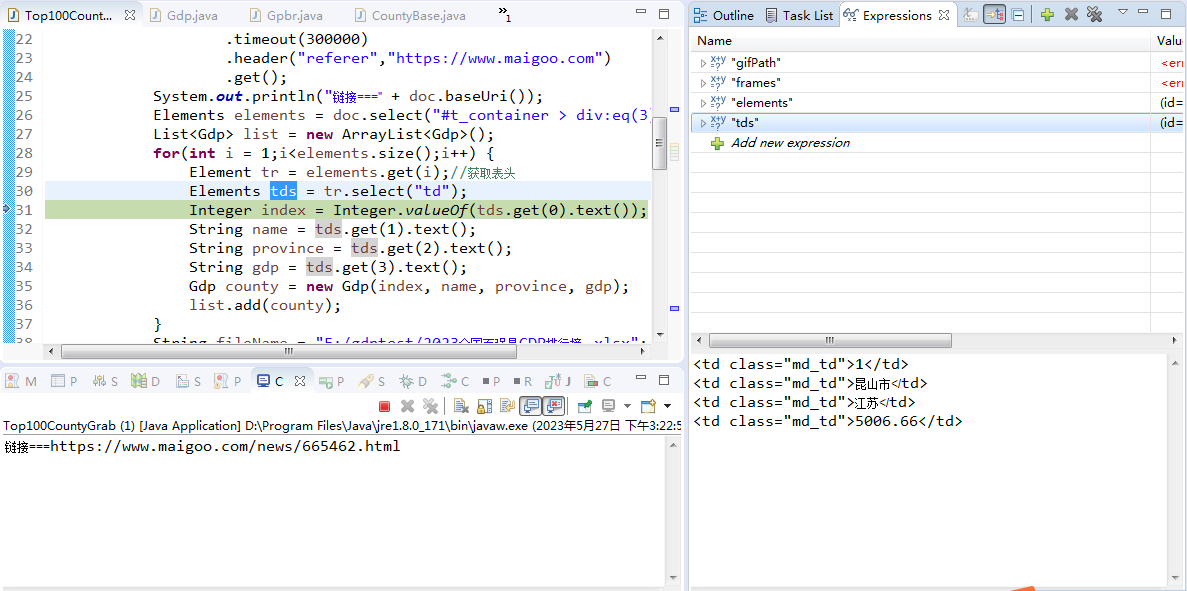Click editor vertical scrollbar thumb
This screenshot has width=1187, height=591.
click(659, 144)
